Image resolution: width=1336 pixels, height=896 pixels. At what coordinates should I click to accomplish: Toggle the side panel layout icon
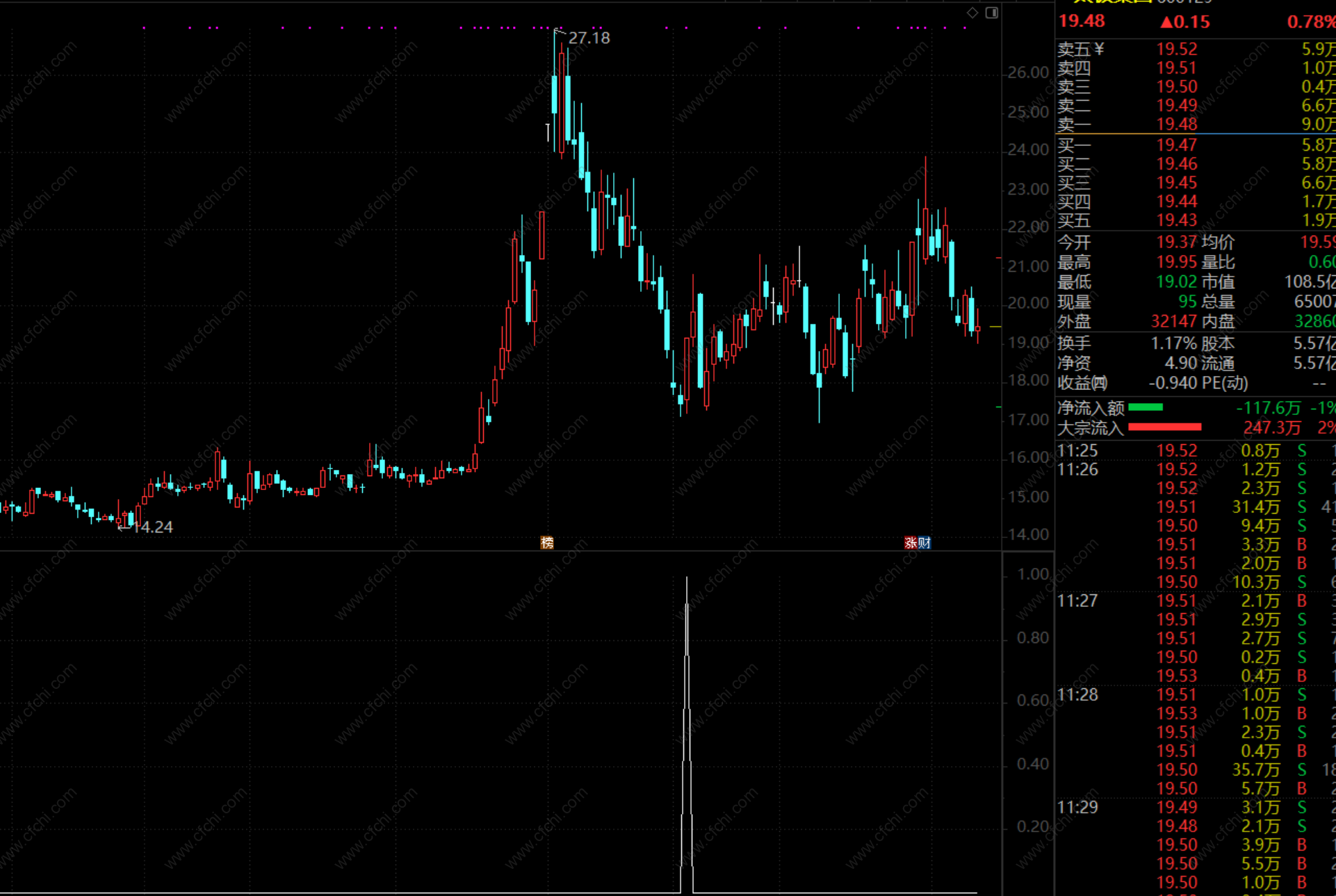[992, 13]
